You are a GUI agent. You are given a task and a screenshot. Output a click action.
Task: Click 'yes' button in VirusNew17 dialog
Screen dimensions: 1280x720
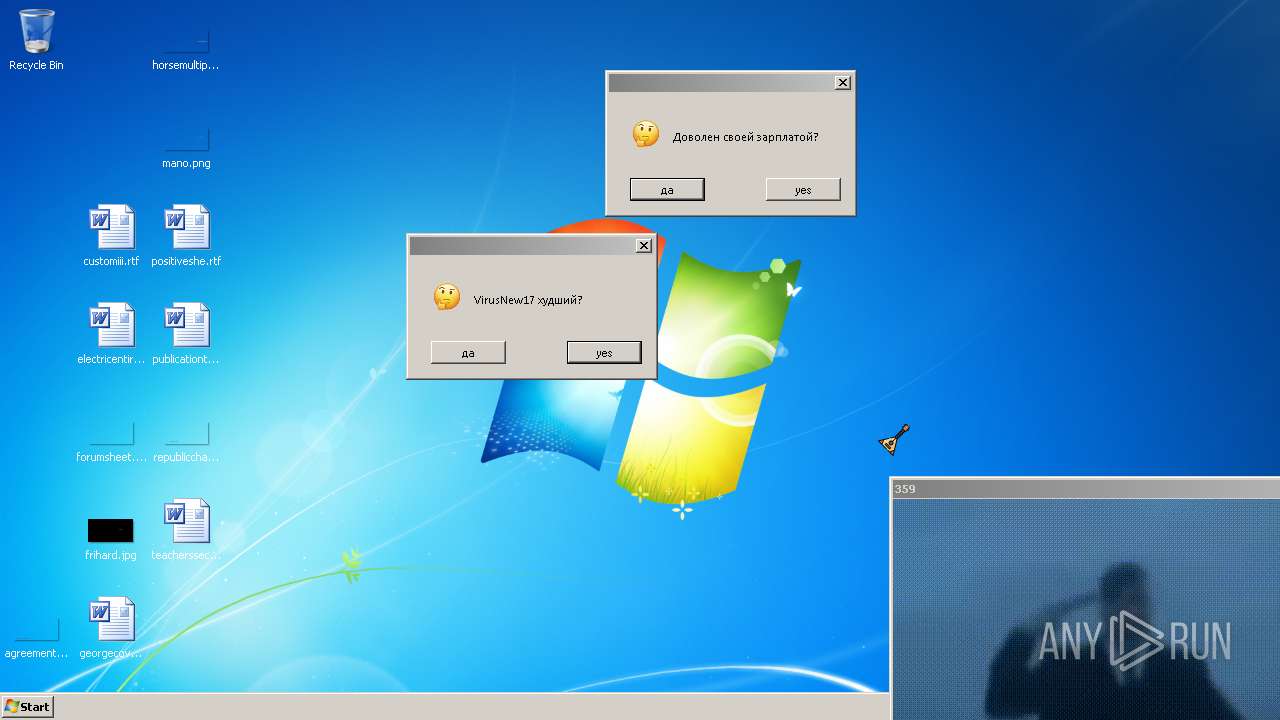pyautogui.click(x=604, y=353)
